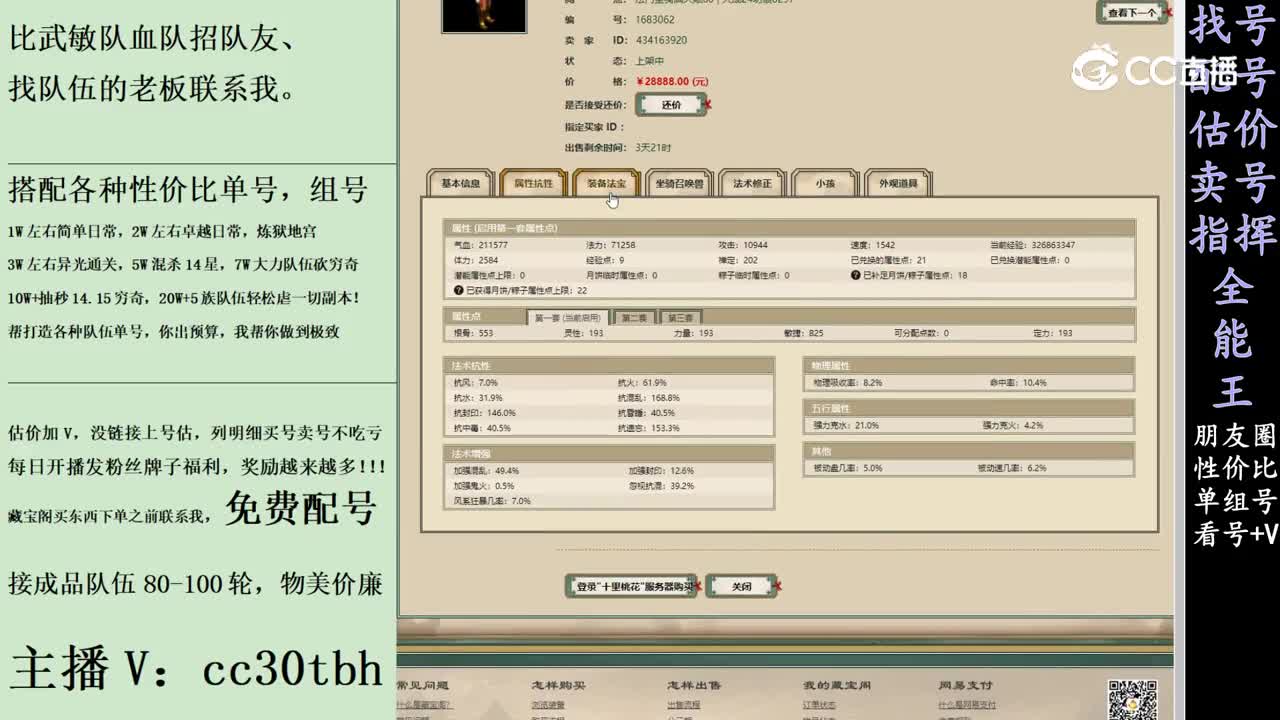This screenshot has height=720, width=1280.
Task: Switch to the 属性抗性 tab
Action: 533,184
